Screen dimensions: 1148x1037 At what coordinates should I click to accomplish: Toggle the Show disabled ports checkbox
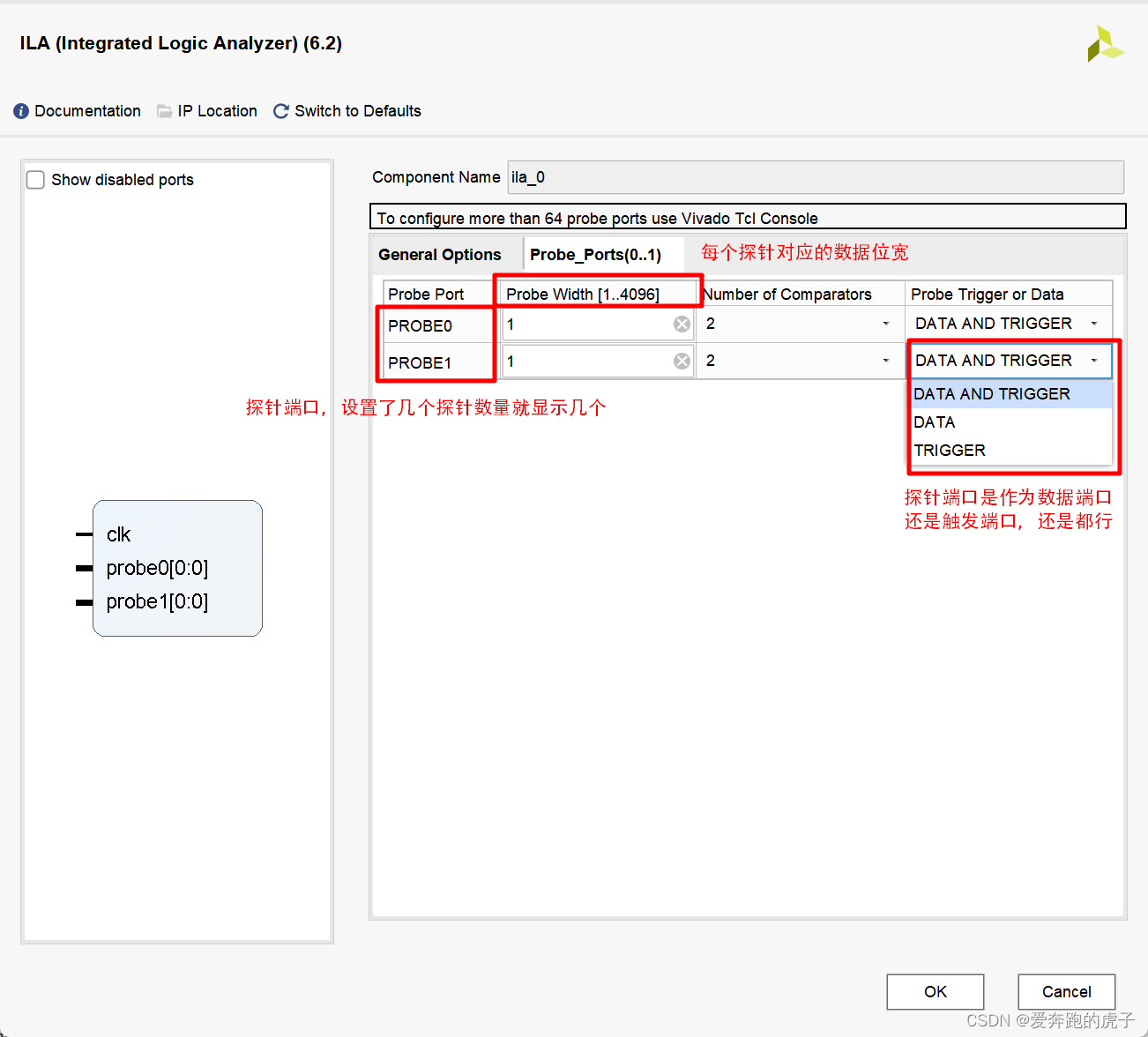click(35, 179)
